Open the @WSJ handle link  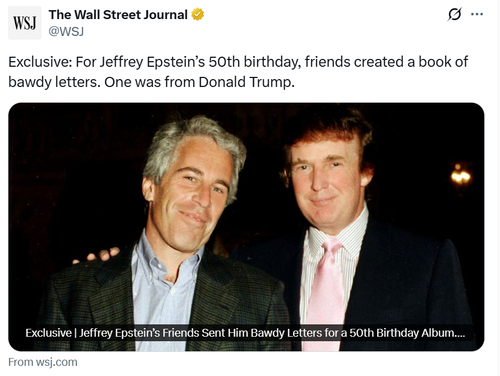(66, 31)
